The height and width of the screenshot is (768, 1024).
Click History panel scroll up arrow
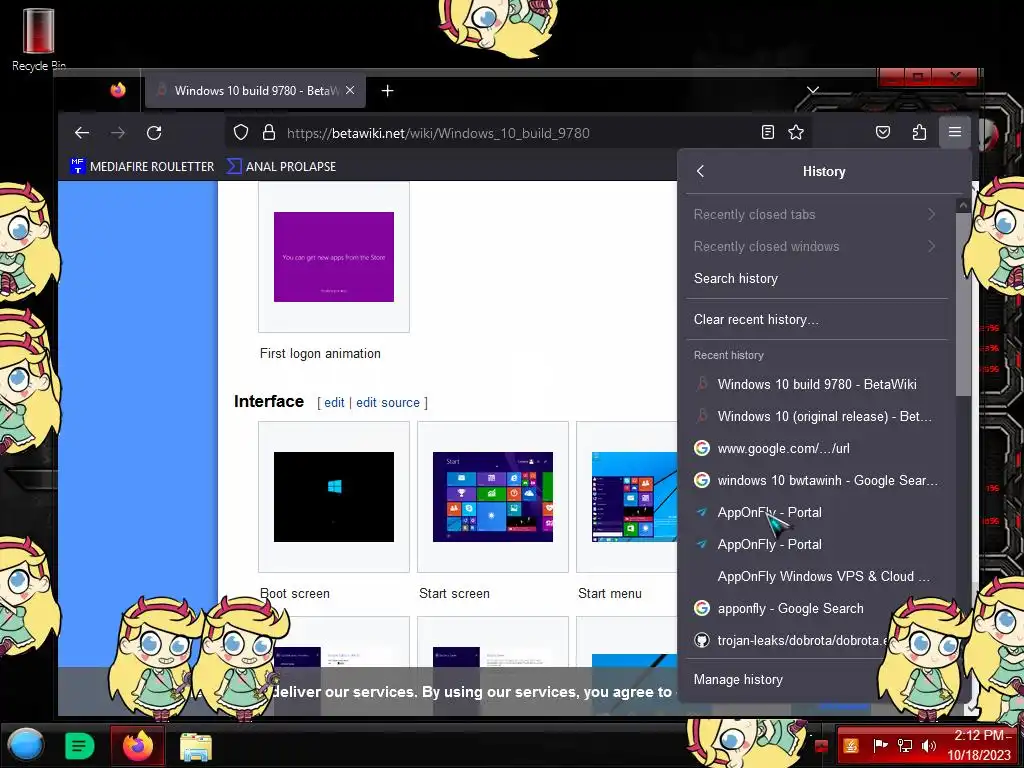tap(963, 205)
